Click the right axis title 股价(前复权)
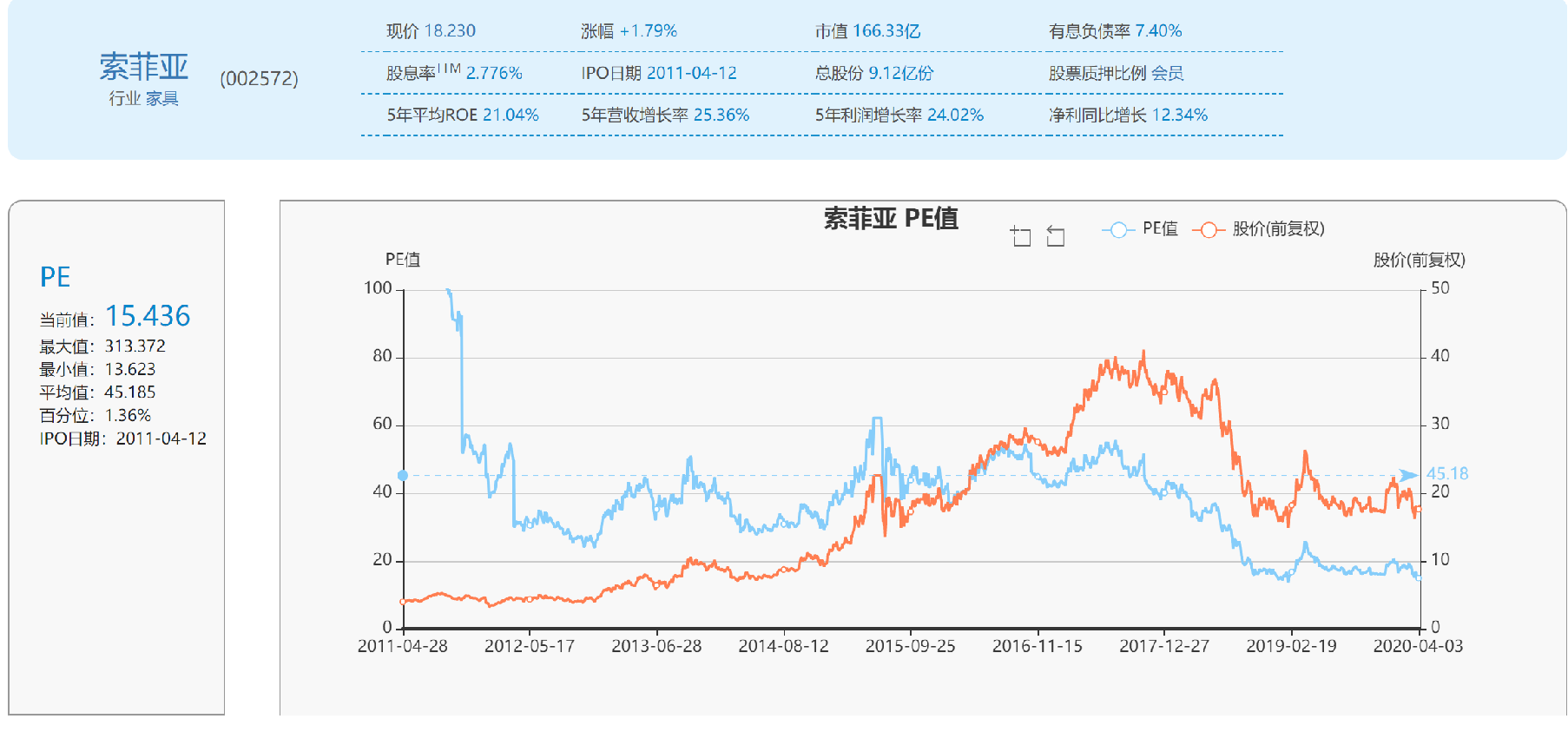The image size is (1568, 732). click(x=1419, y=260)
